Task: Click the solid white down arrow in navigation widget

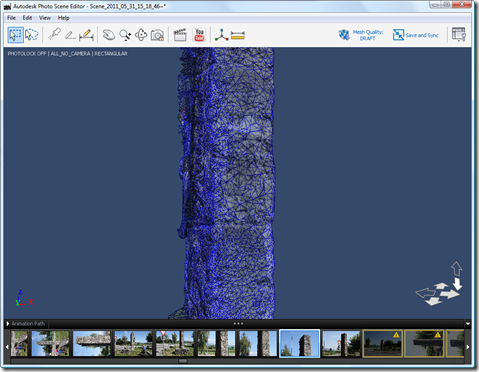Action: [x=458, y=284]
